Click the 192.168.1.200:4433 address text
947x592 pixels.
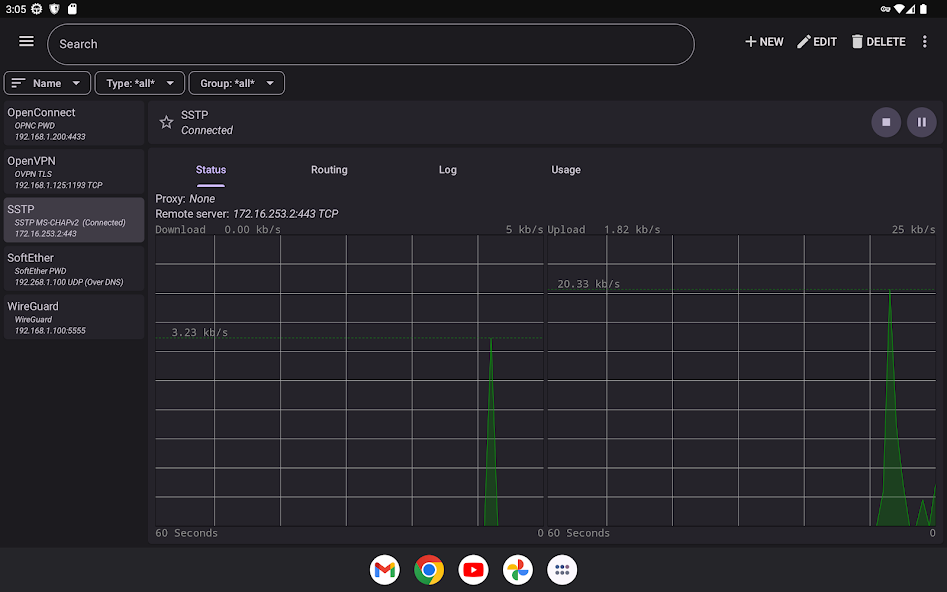[x=50, y=137]
